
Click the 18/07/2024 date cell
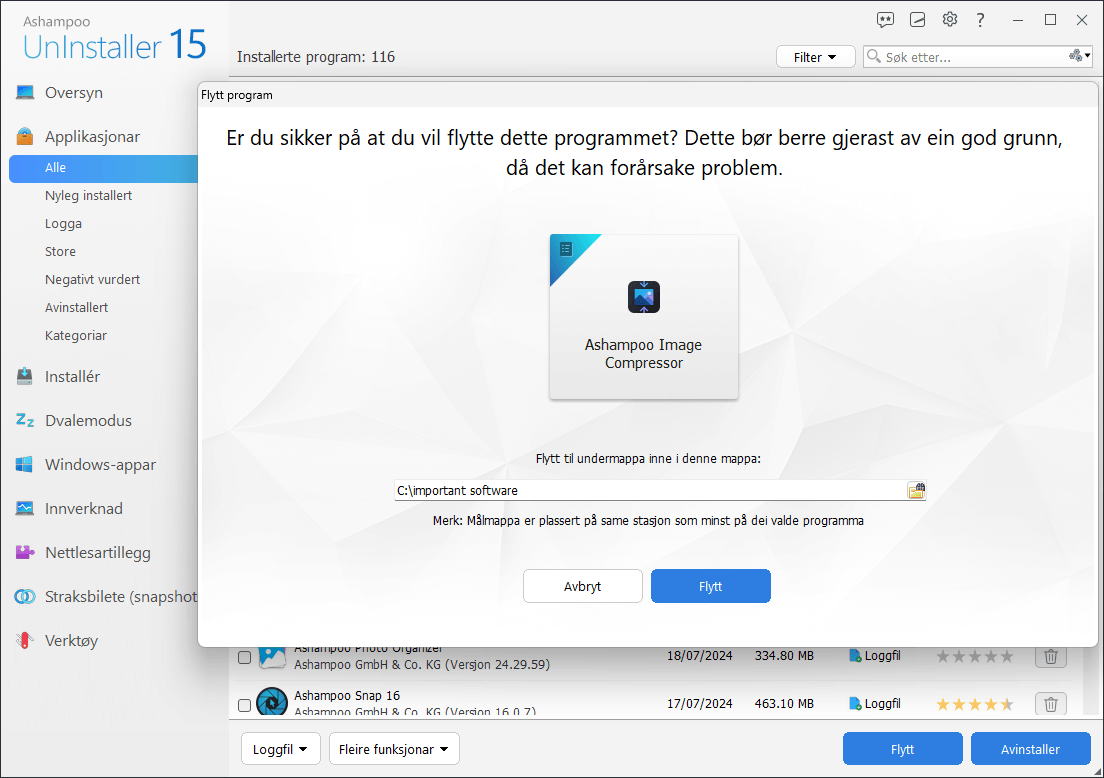pos(700,655)
